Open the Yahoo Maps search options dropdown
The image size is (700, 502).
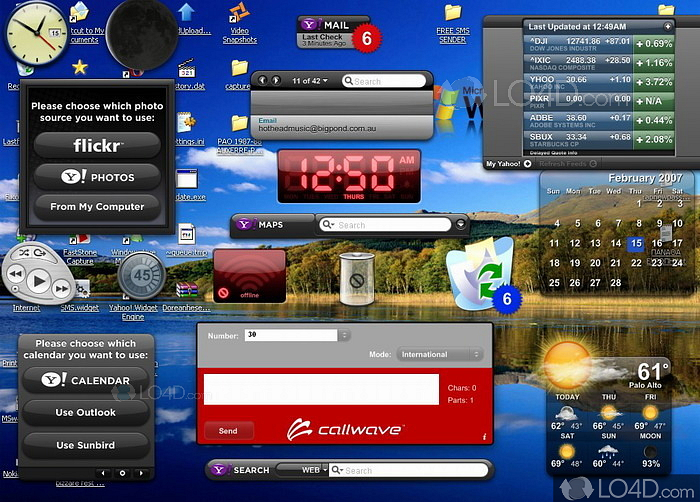(x=328, y=225)
